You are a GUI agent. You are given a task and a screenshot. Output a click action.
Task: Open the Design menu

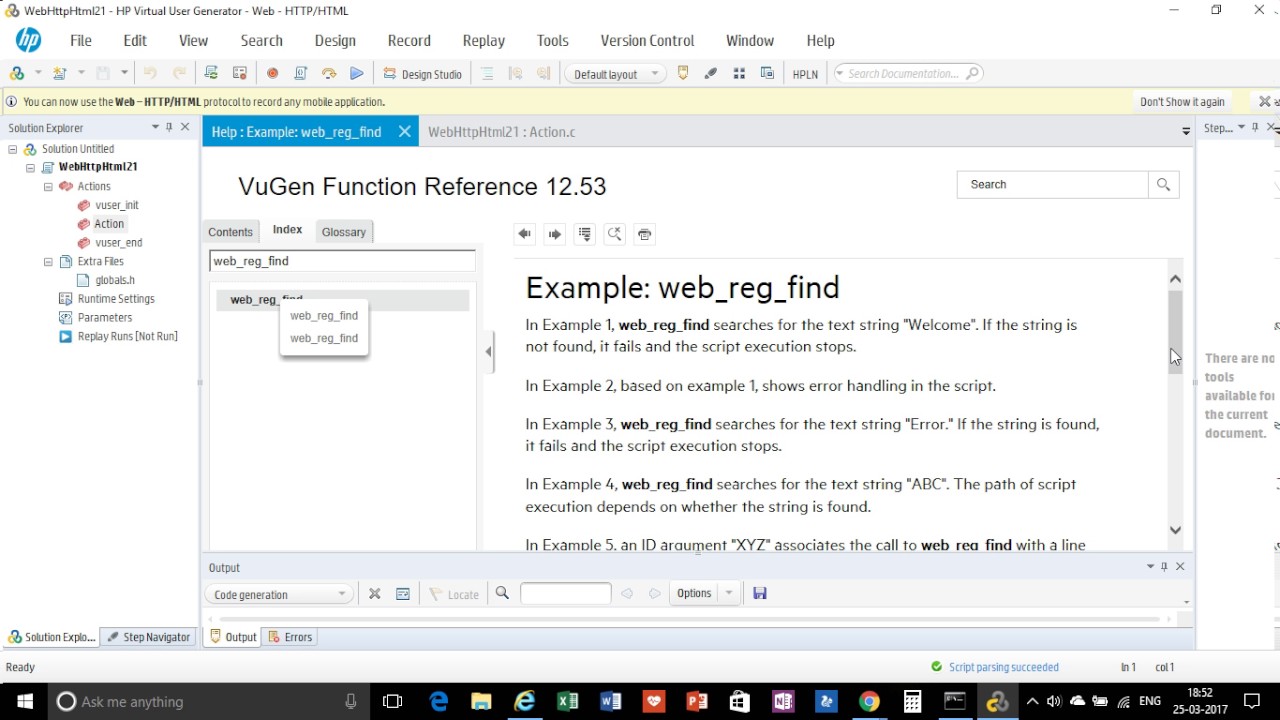coord(335,41)
